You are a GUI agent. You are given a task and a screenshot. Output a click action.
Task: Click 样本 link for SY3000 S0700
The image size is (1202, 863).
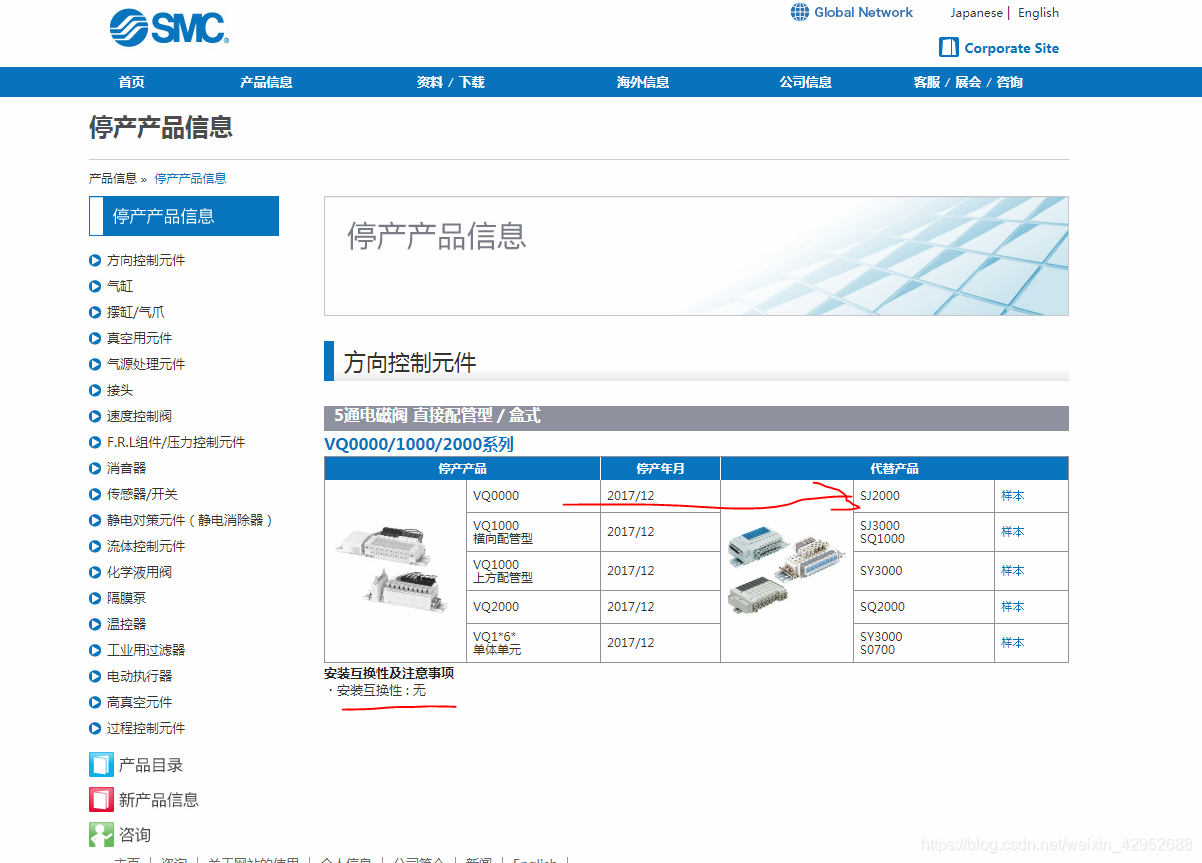[1013, 642]
